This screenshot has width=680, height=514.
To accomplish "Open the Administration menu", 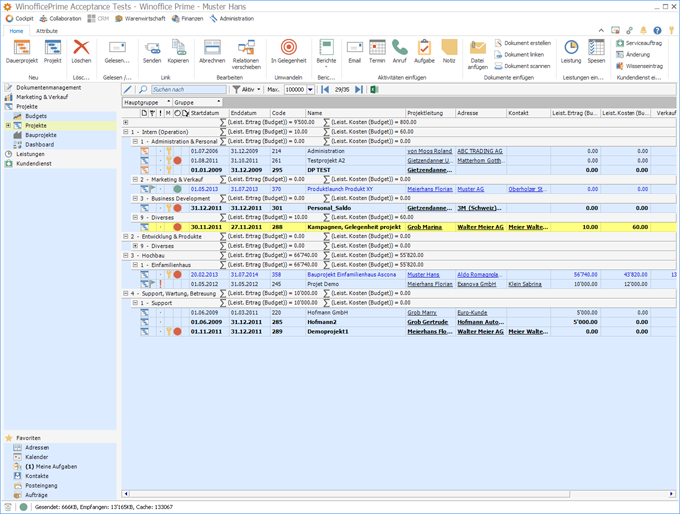I will point(232,19).
